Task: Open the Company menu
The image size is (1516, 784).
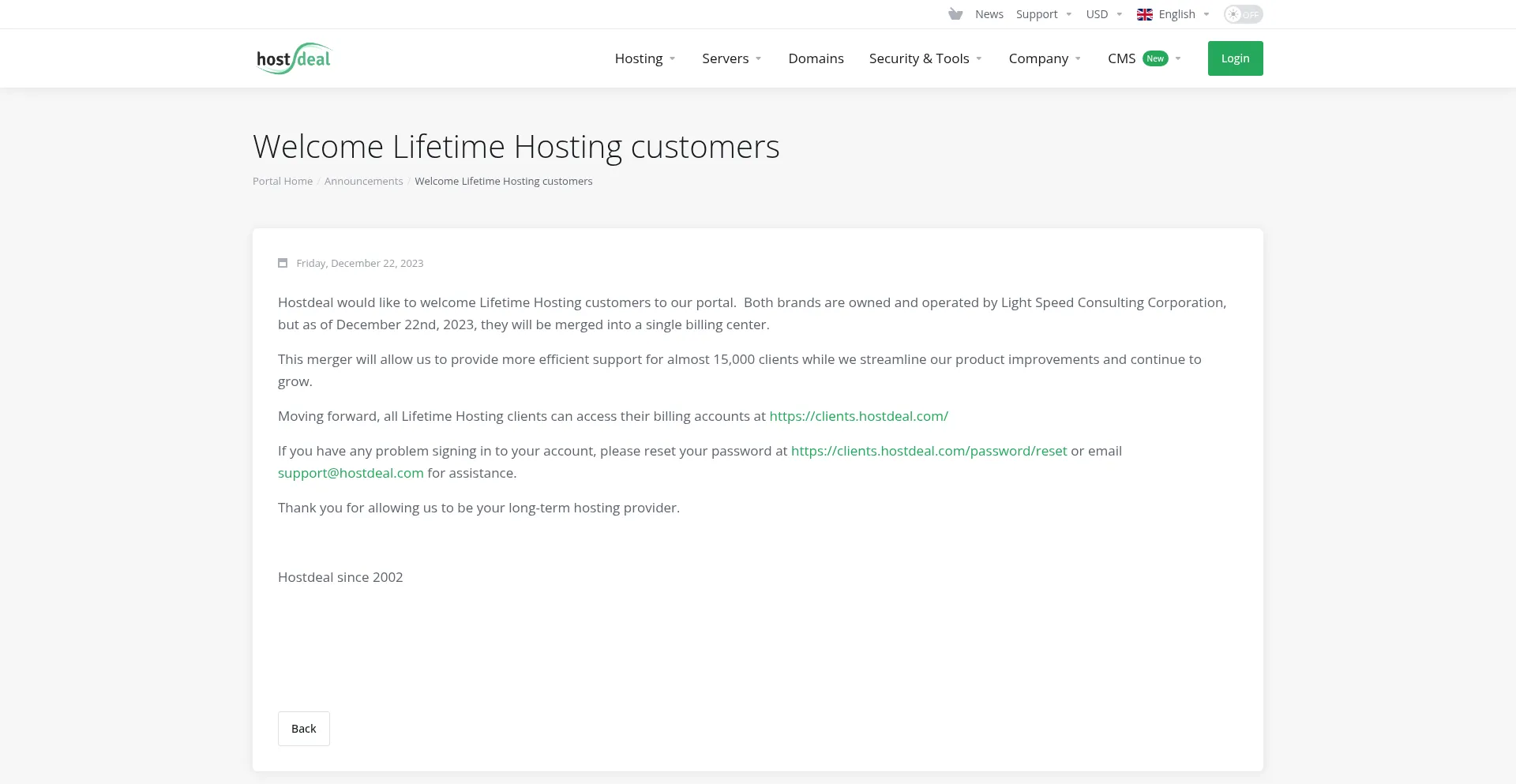Action: (1044, 58)
